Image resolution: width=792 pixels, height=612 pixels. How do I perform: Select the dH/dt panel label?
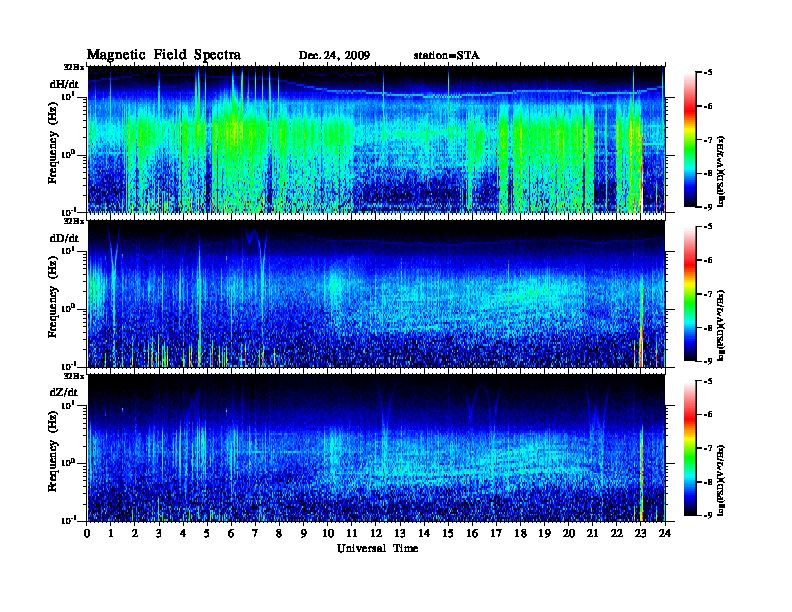pyautogui.click(x=64, y=84)
